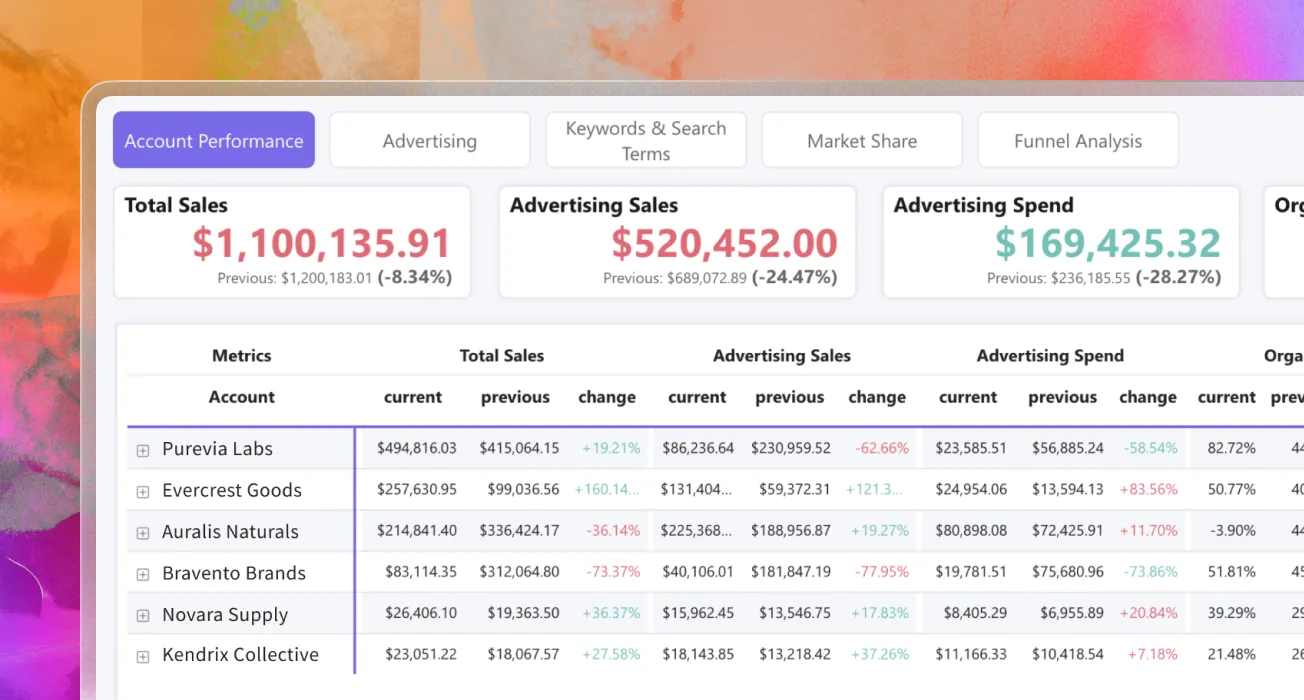Click the Total Sales column group header

(x=502, y=356)
